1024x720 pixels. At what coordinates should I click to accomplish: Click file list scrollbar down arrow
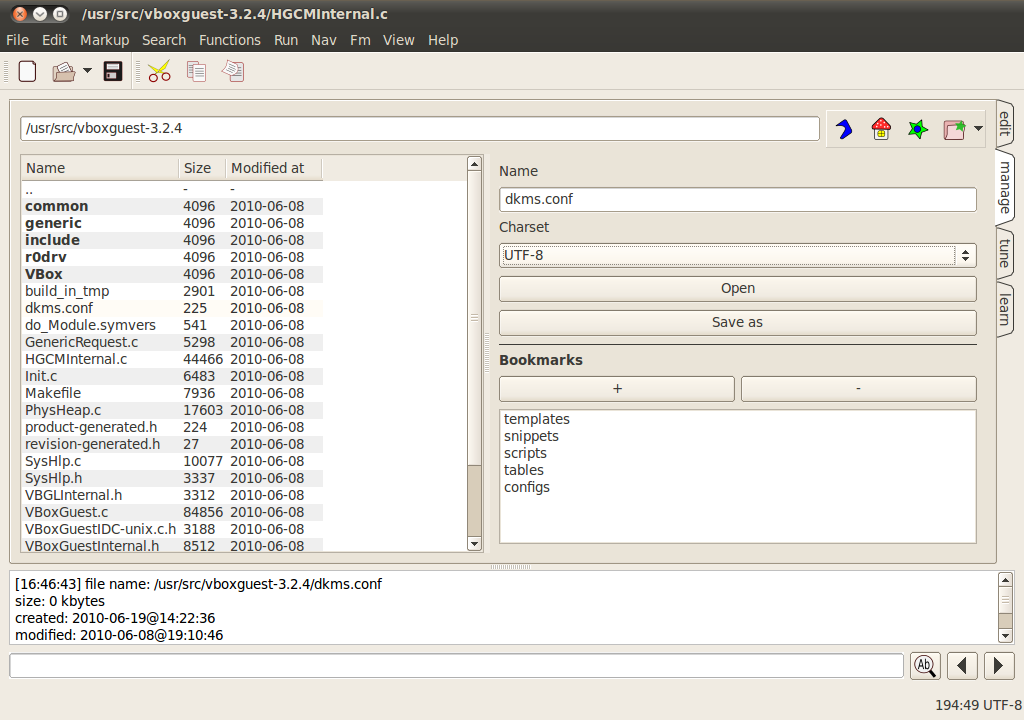[475, 544]
